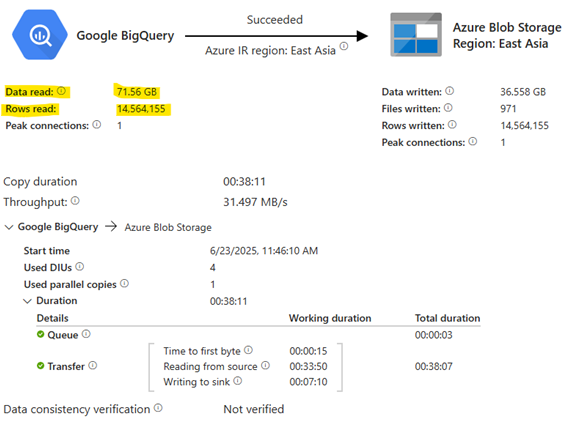
Task: Click the Used DIUs value 4
Action: pyautogui.click(x=213, y=268)
